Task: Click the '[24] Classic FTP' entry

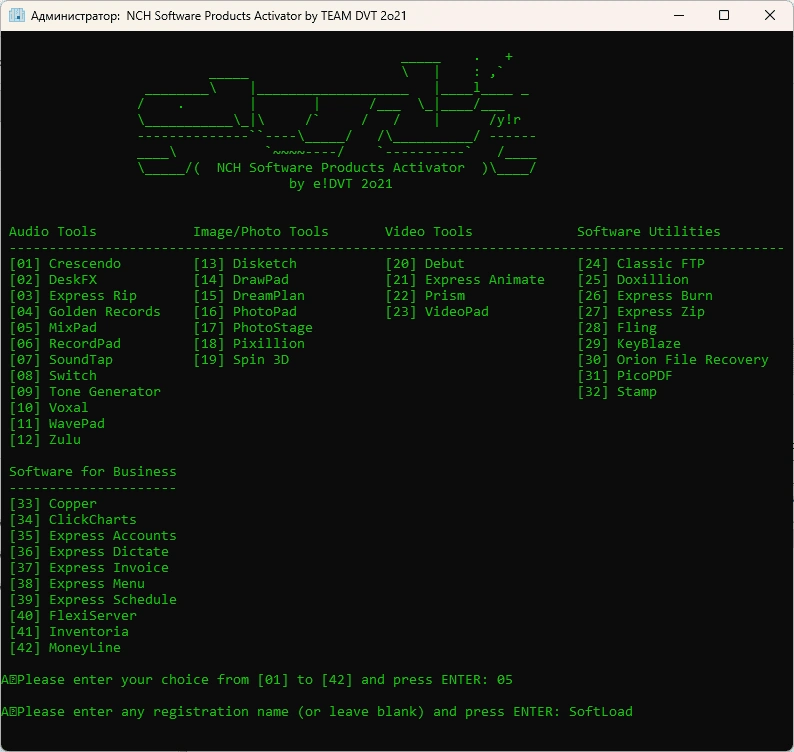Action: [641, 264]
